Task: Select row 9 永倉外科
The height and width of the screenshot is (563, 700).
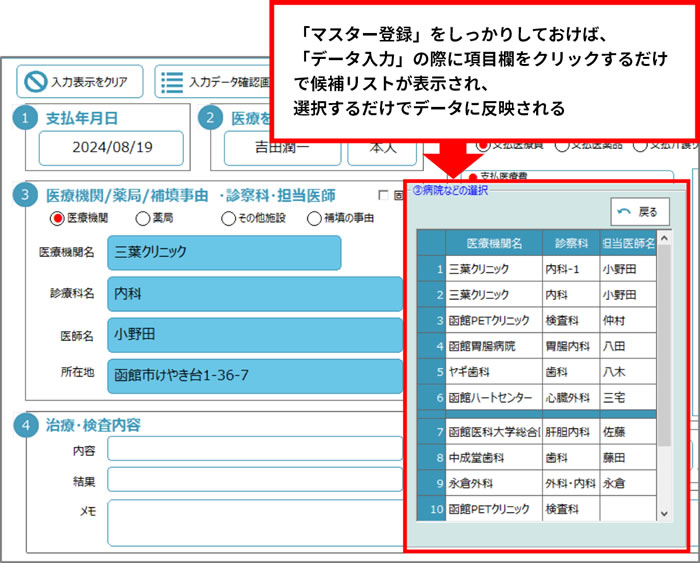Action: click(x=537, y=483)
